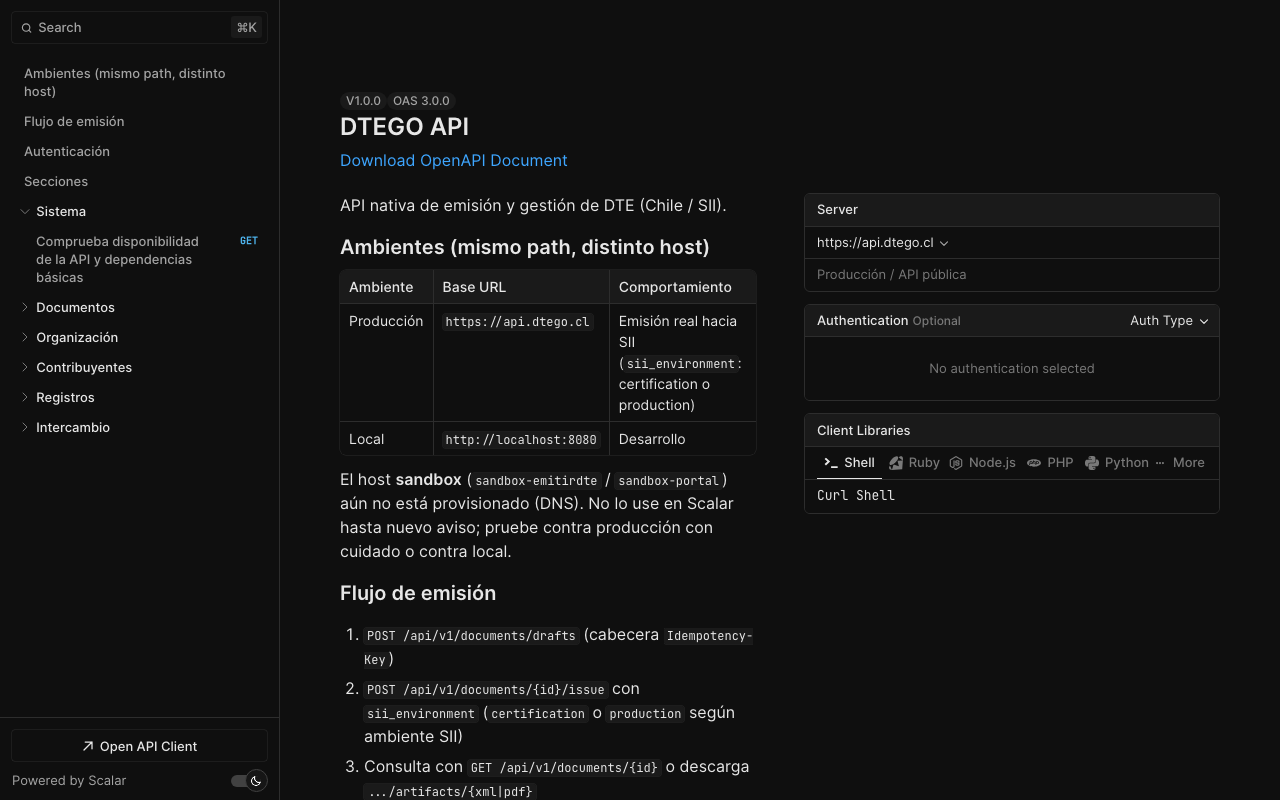Click the Curl Shell text

tap(856, 496)
